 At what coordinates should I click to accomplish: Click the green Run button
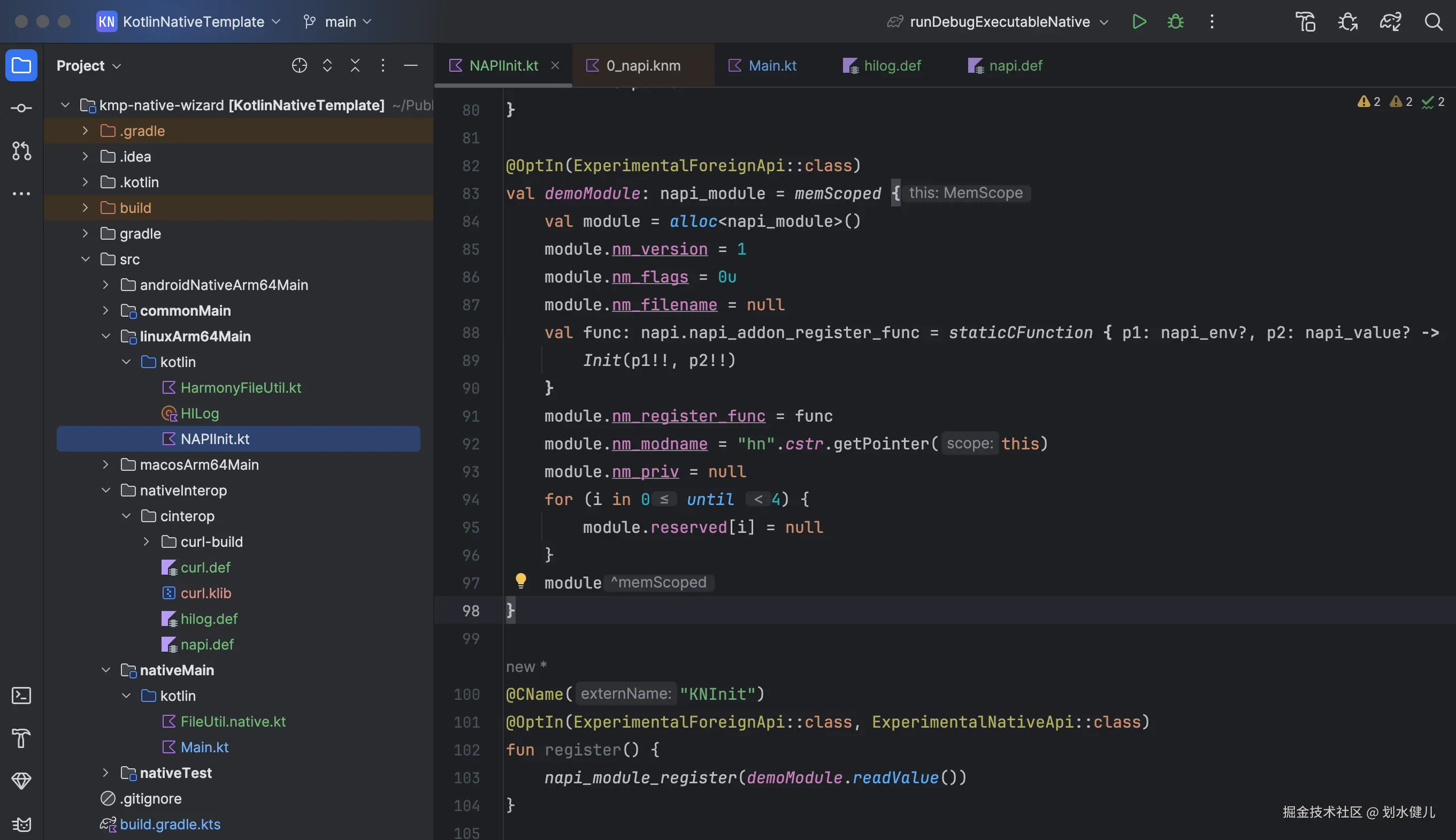(x=1139, y=22)
